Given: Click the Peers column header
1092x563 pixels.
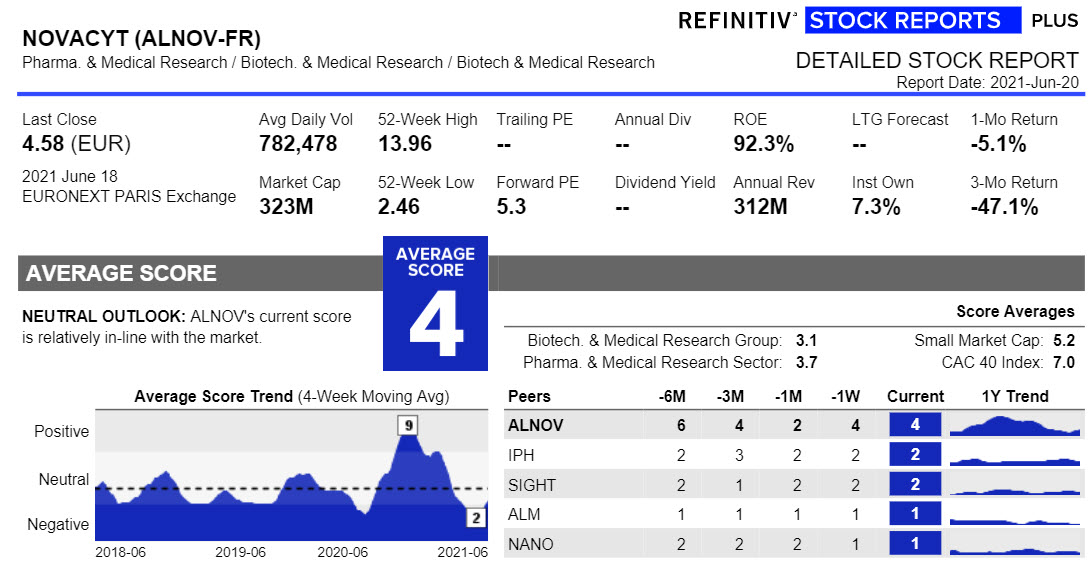Looking at the screenshot, I should [x=529, y=396].
